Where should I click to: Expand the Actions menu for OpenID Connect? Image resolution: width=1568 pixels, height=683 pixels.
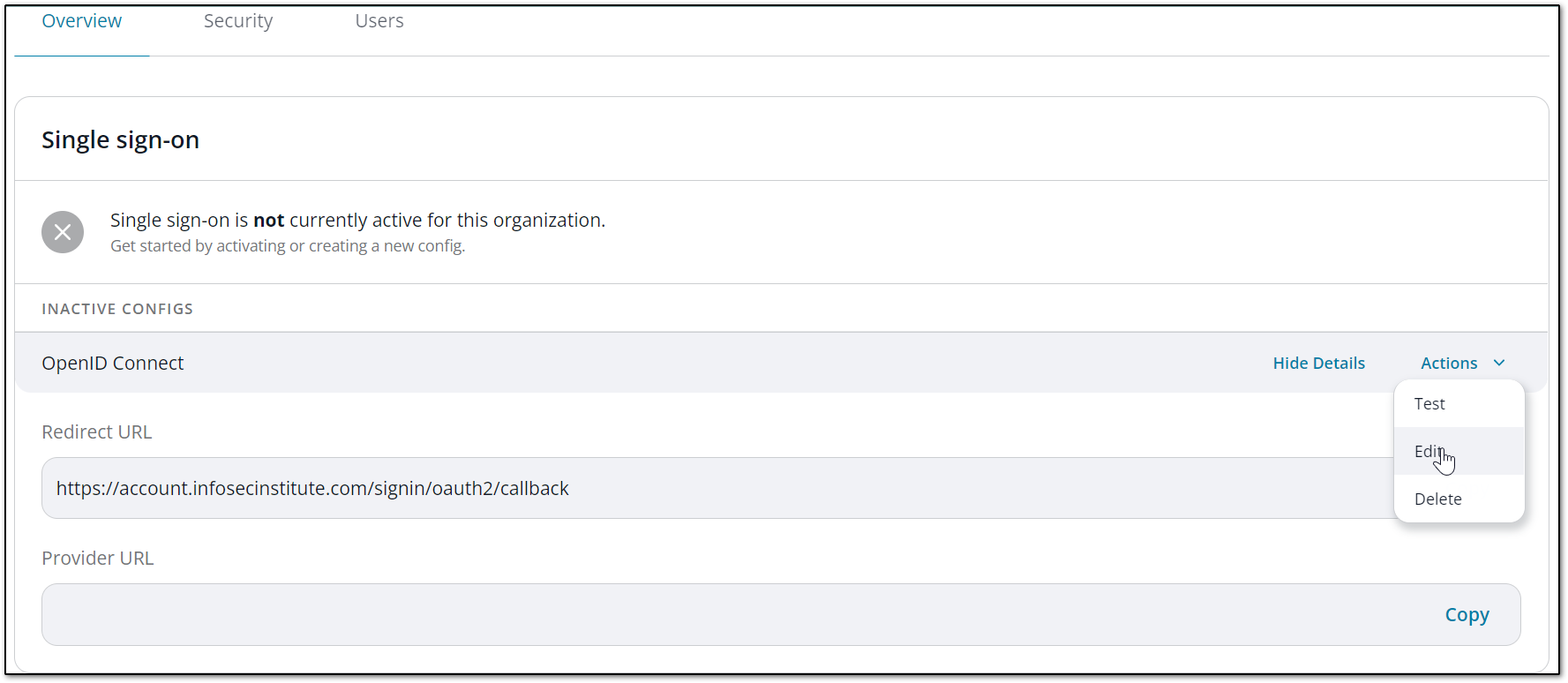click(x=1450, y=363)
